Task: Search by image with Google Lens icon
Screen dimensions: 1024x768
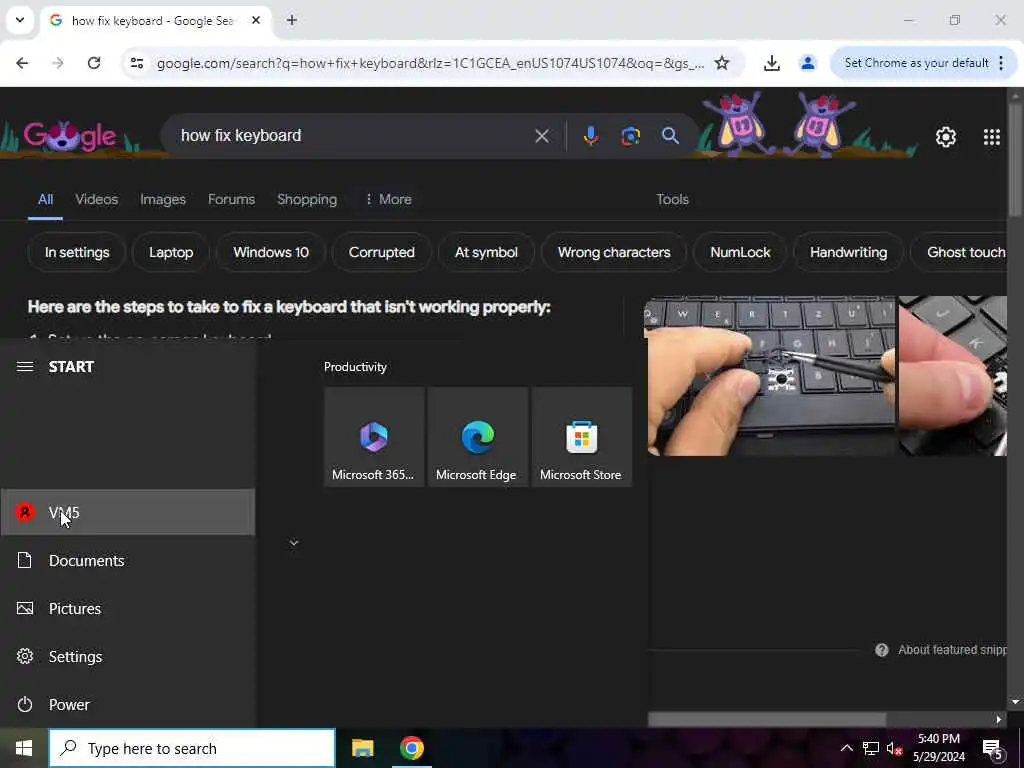Action: click(630, 136)
